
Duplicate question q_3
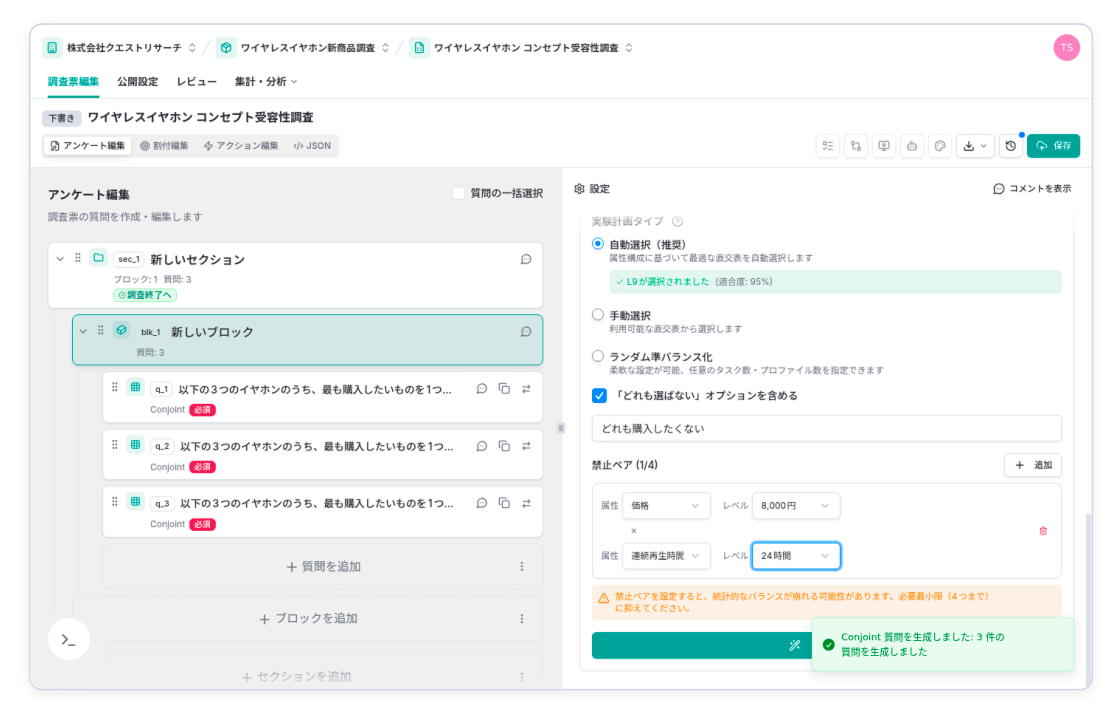[504, 503]
